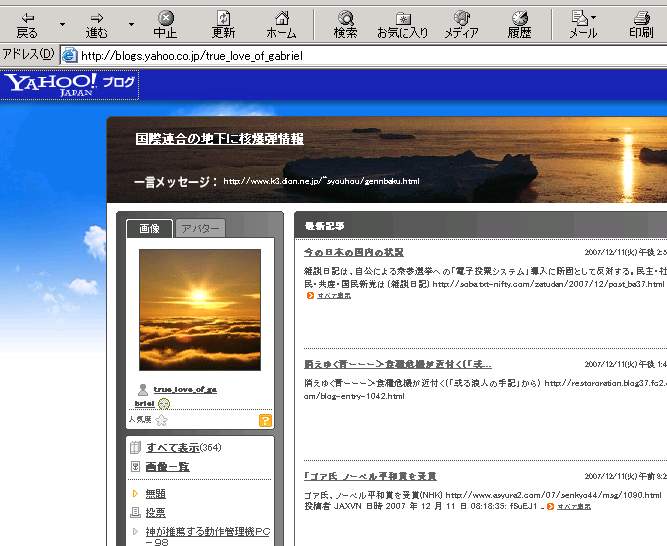Click すべて表示 link after fSuEJ1 text
This screenshot has height=546, width=667.
pos(574,506)
